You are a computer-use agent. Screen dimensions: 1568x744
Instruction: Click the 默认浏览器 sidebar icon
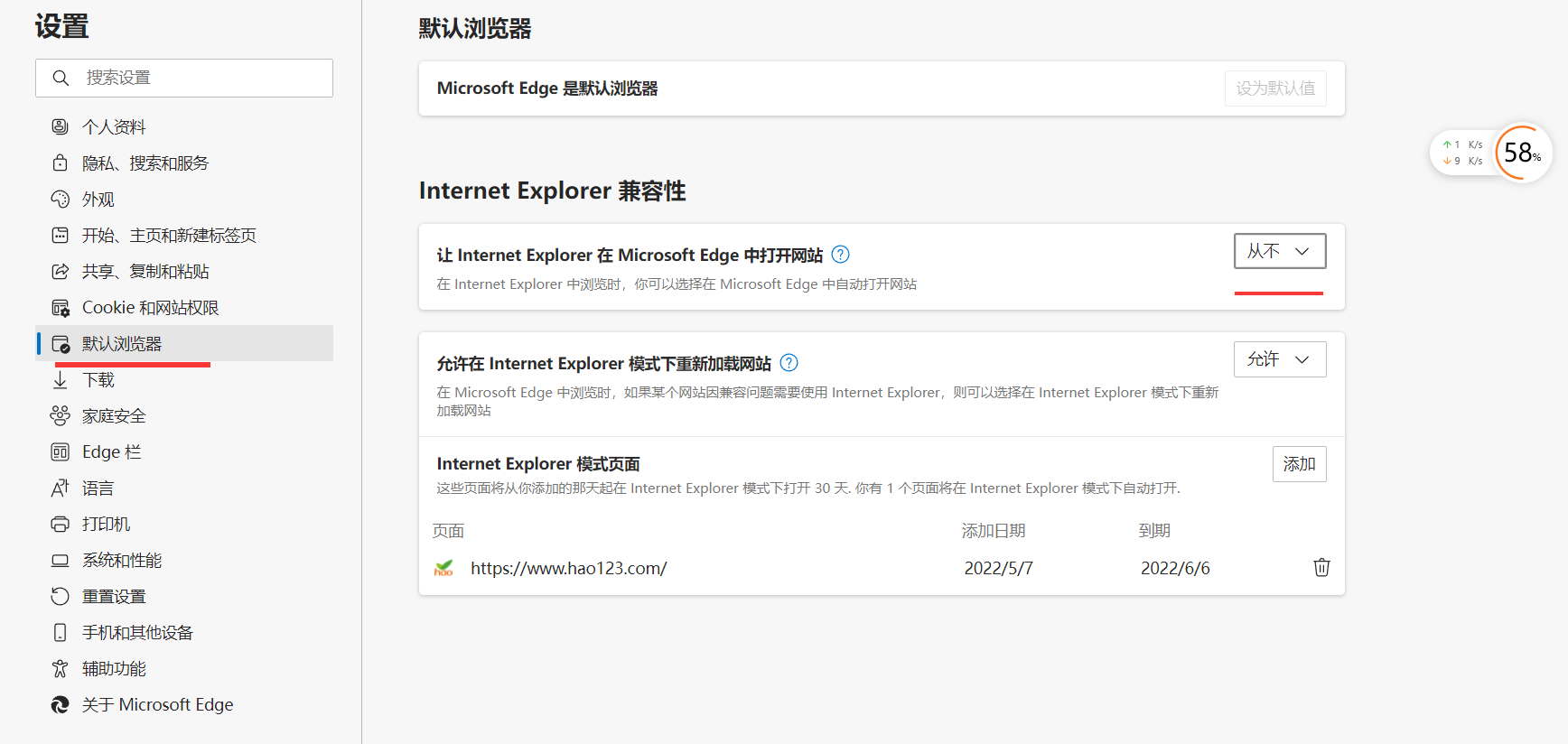tap(61, 344)
